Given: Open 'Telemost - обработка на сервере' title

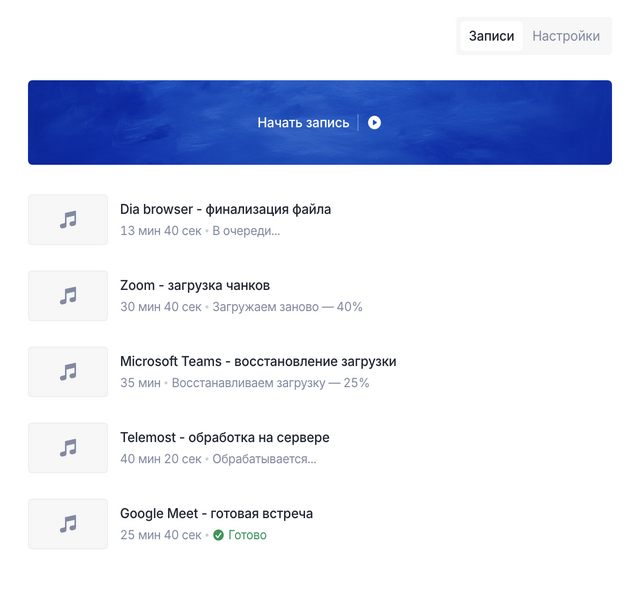Looking at the screenshot, I should coord(224,438).
